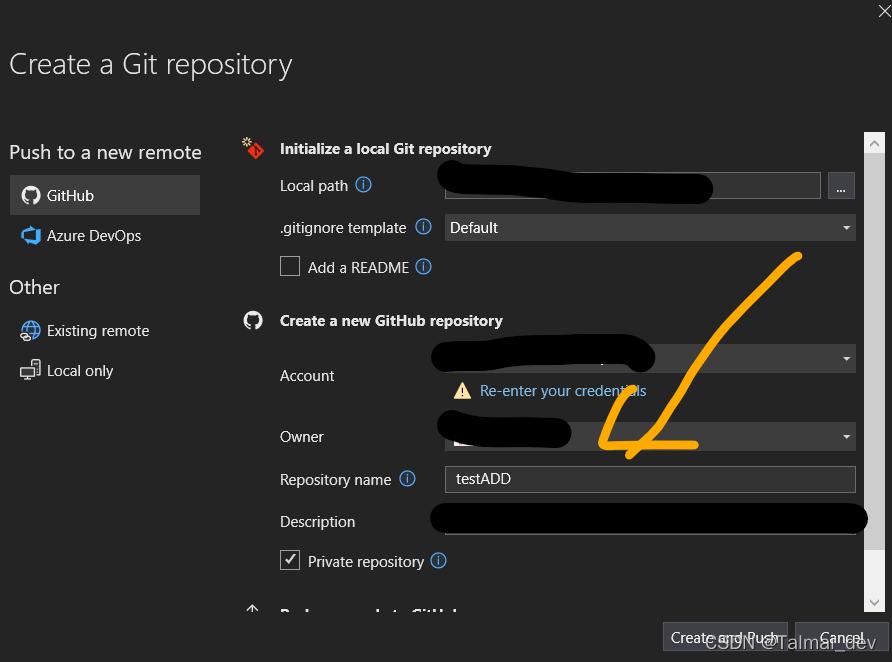892x662 pixels.
Task: Open the .gitignore template info icon
Action: click(423, 227)
